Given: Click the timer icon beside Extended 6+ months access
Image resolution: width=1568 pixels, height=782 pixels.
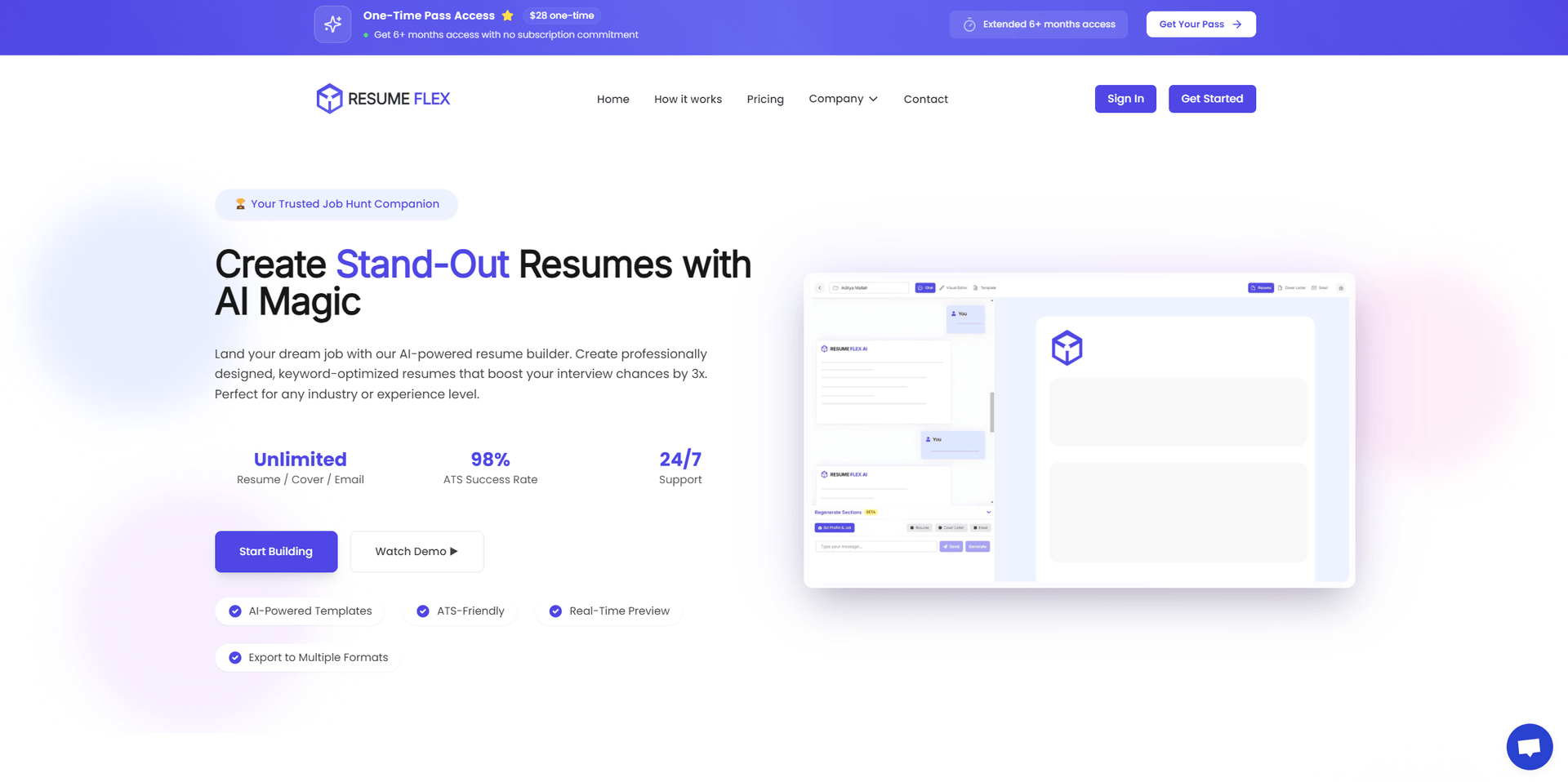Looking at the screenshot, I should click(x=969, y=24).
